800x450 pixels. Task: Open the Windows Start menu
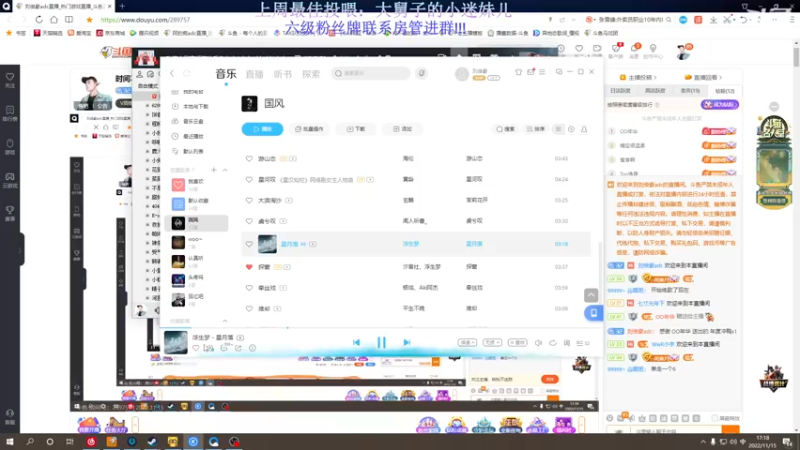(9, 442)
